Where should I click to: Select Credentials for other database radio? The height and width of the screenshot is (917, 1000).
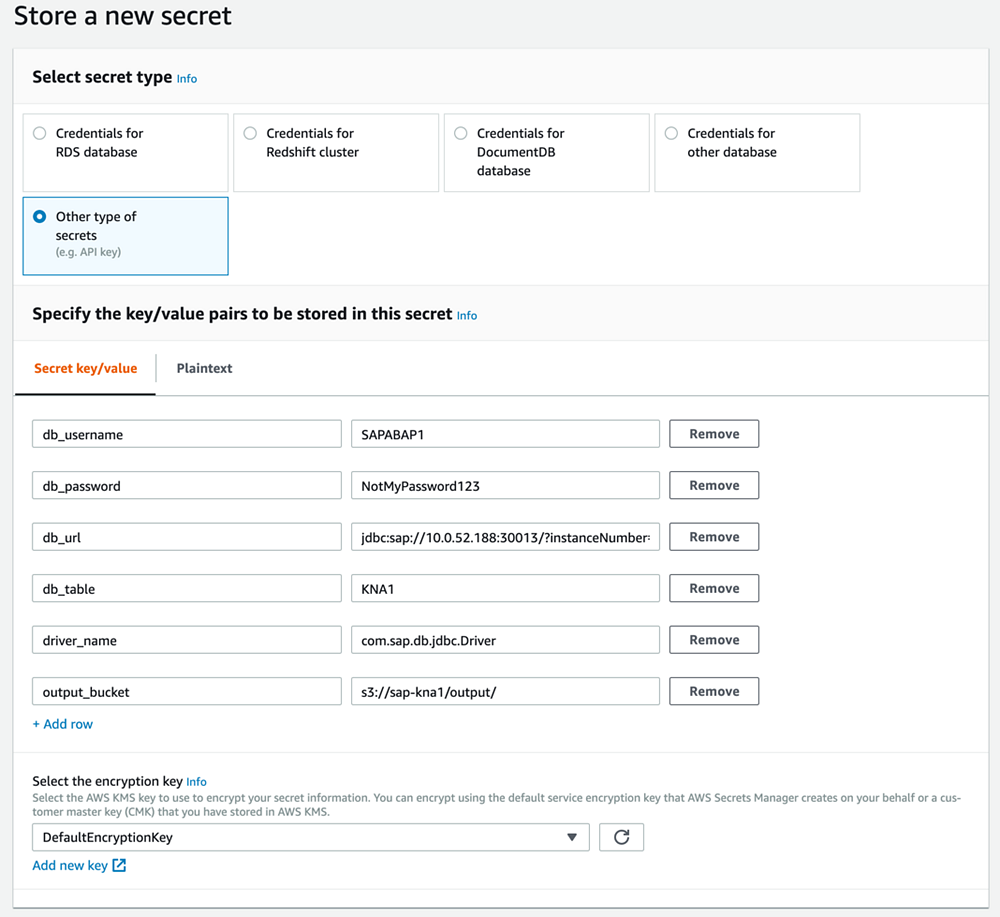point(671,133)
